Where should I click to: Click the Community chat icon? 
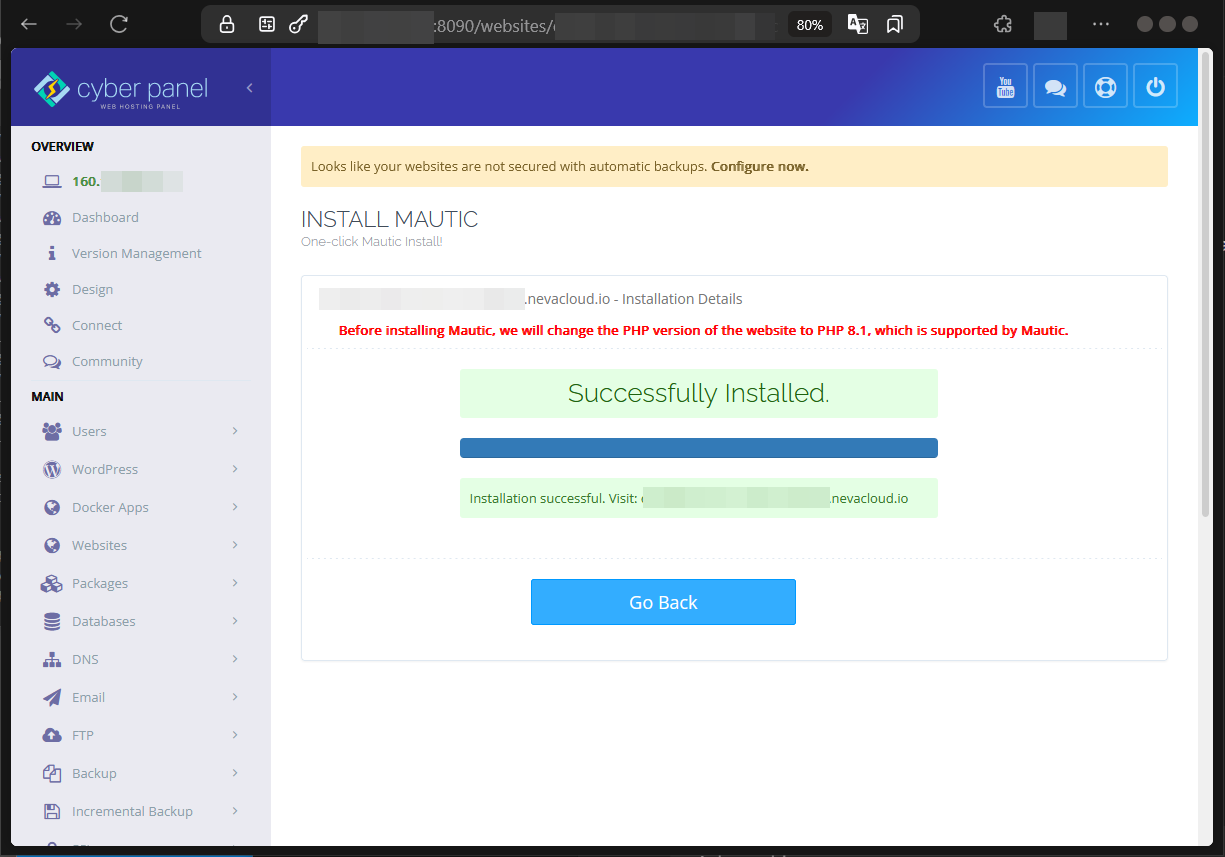click(x=52, y=362)
